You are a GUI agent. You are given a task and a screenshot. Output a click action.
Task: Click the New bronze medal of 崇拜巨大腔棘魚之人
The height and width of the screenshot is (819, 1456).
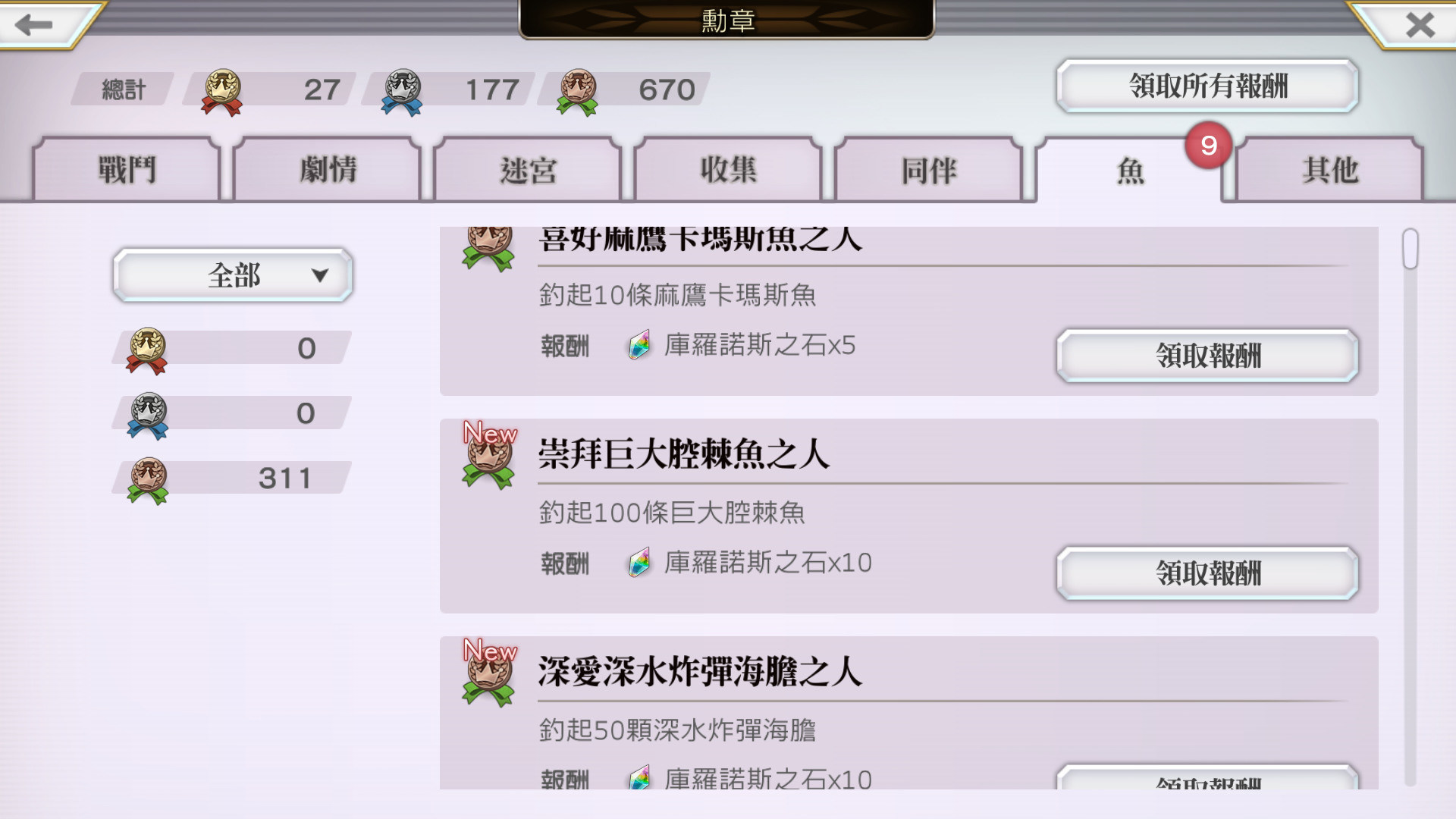488,455
